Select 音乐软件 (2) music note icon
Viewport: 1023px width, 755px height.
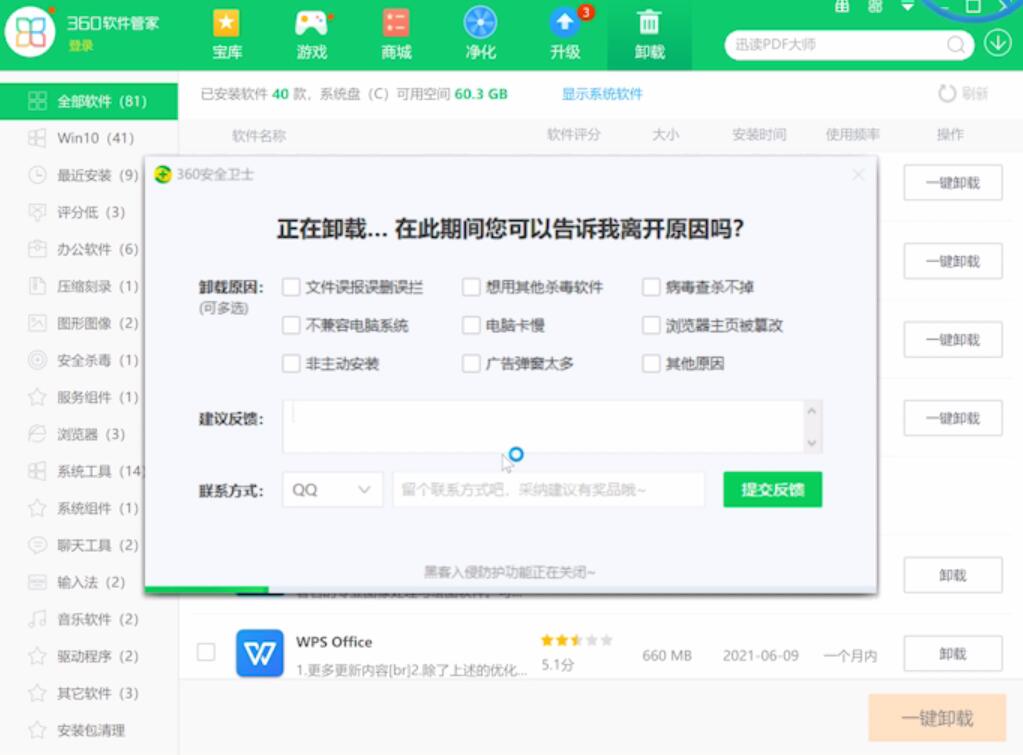37,619
